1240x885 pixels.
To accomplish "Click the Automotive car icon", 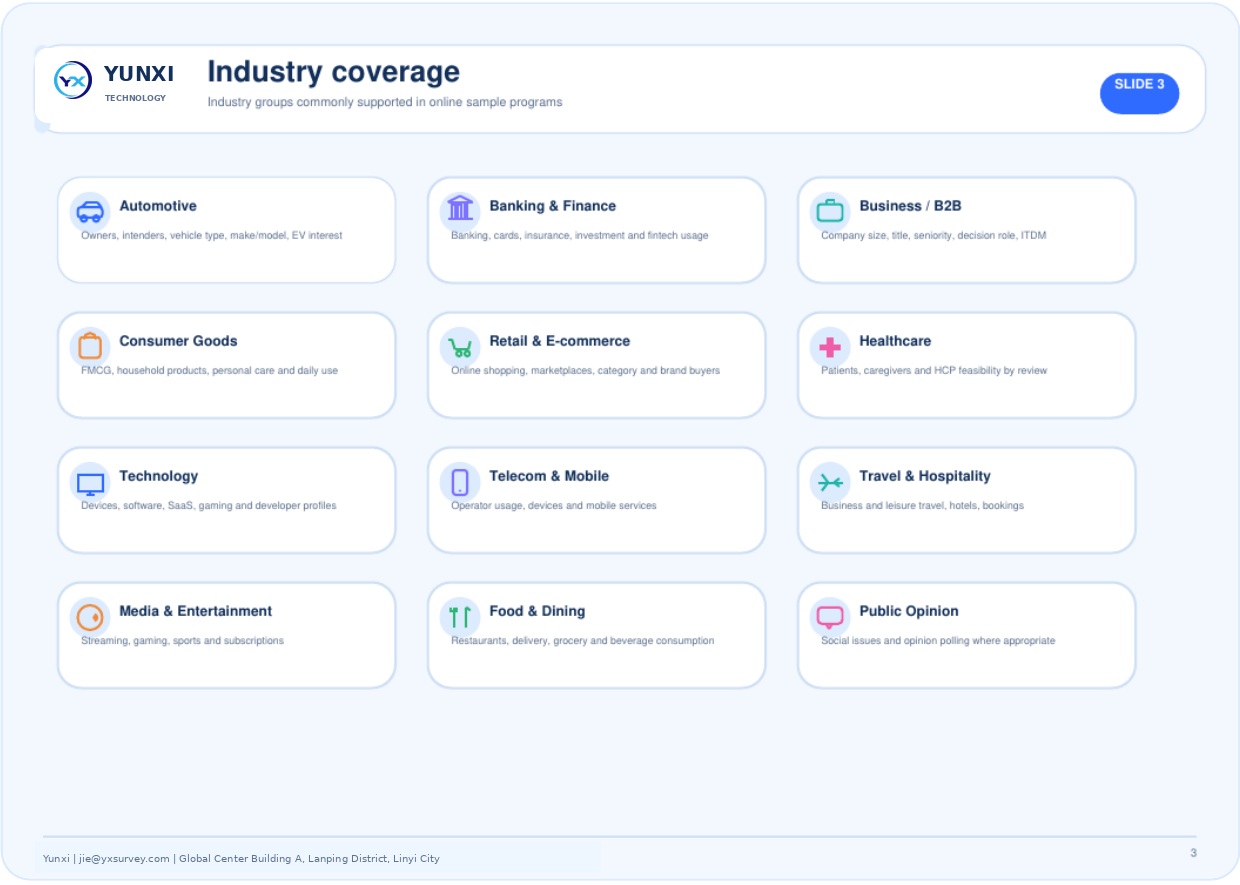I will pyautogui.click(x=90, y=212).
